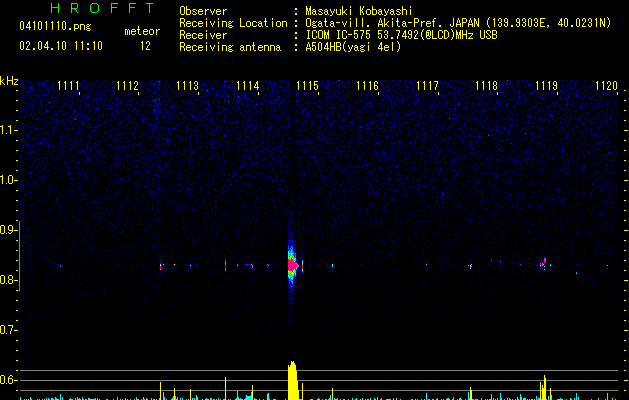Image resolution: width=629 pixels, height=400 pixels.
Task: Click time marker 1118
Action: click(486, 86)
